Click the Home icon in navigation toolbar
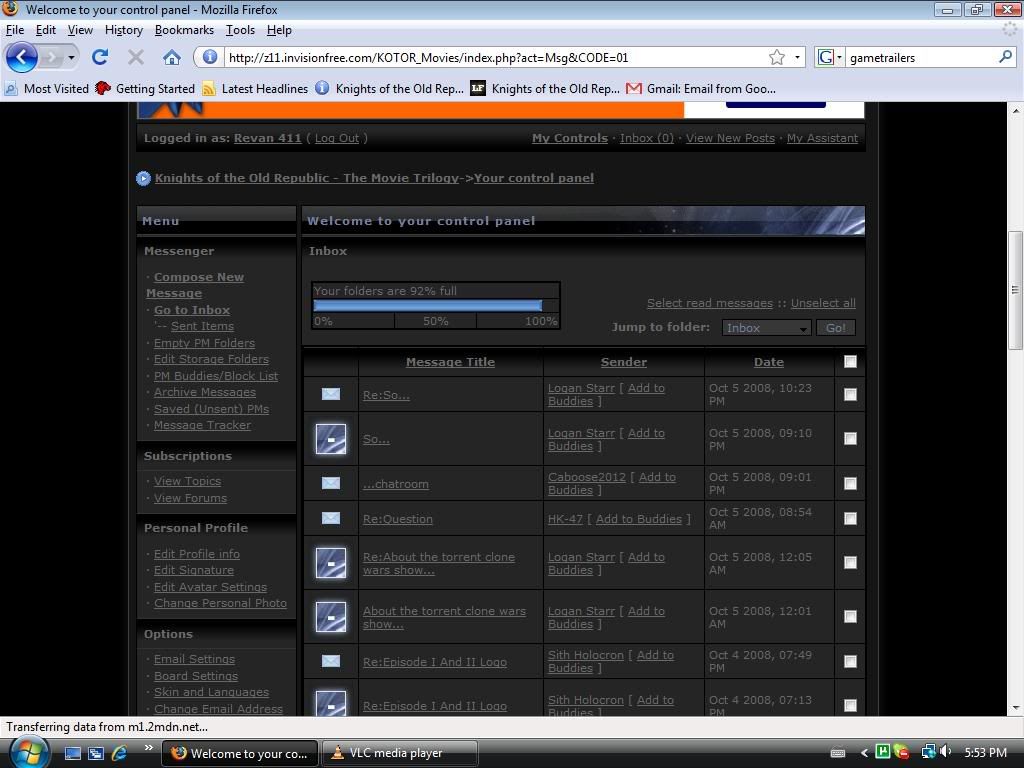Screen dimensions: 1024x768 (172, 57)
